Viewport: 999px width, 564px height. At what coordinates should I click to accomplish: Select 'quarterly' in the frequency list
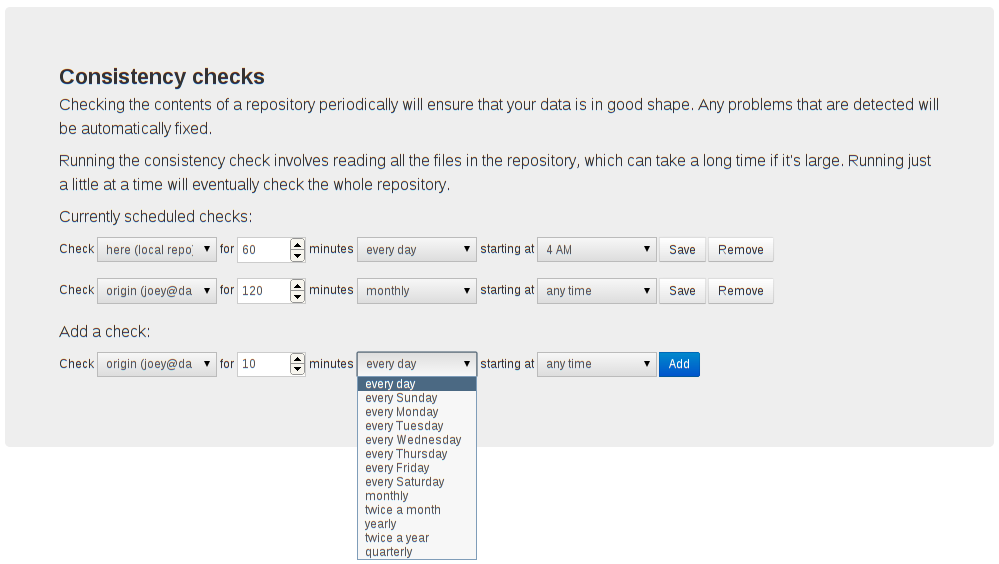tap(388, 552)
